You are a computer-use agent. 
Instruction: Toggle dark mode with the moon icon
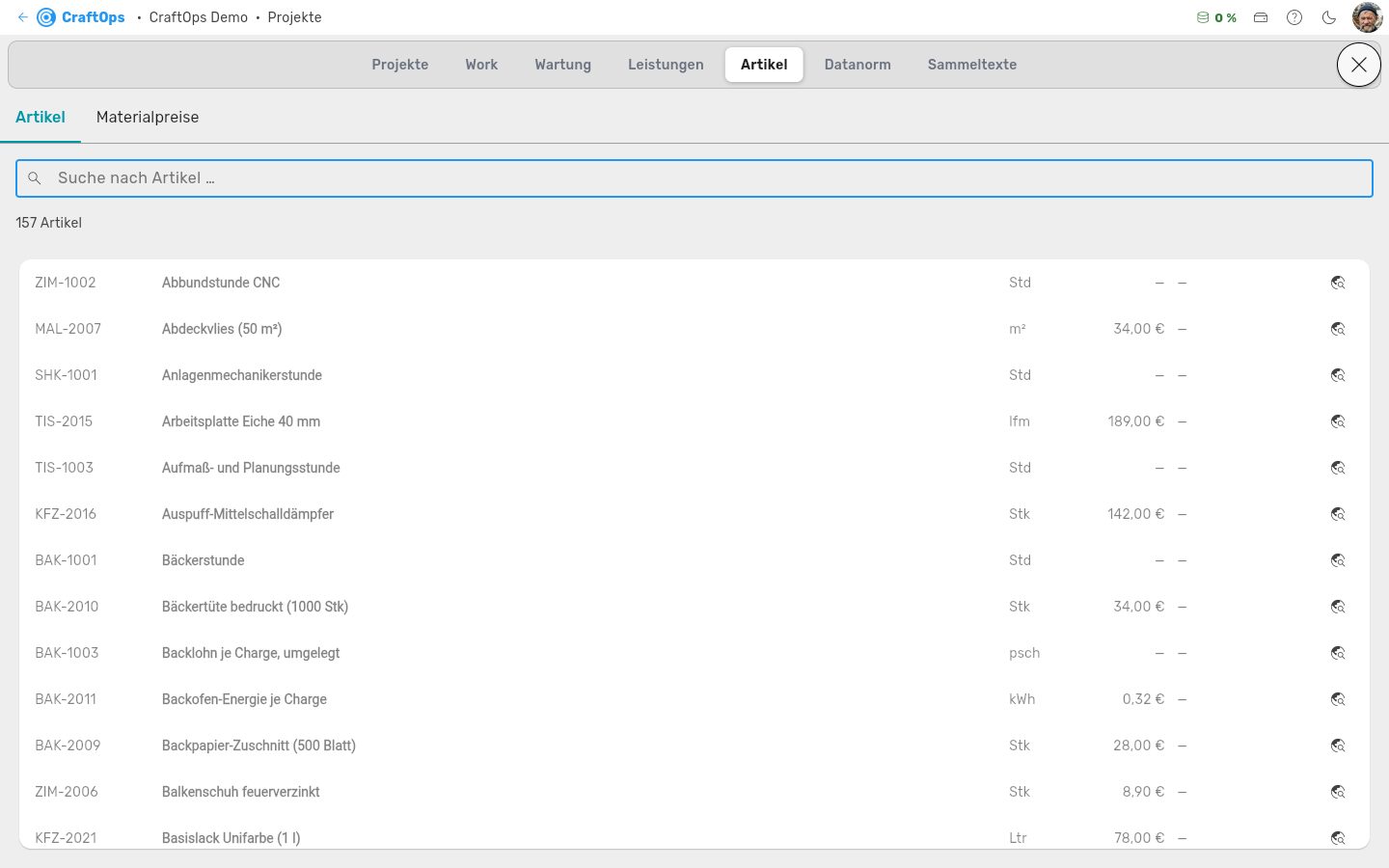(1329, 17)
